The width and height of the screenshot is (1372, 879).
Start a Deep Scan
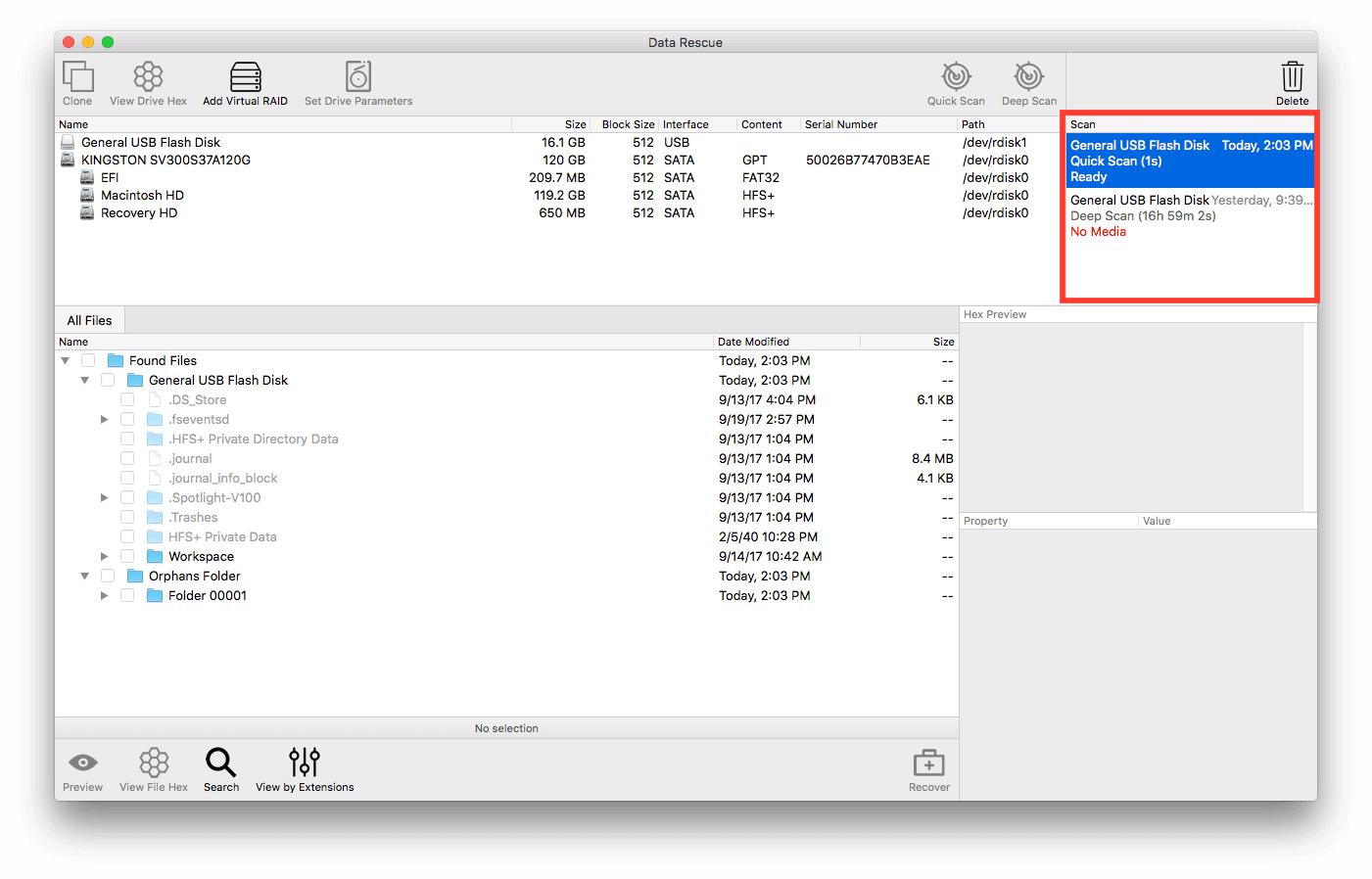[x=1027, y=82]
